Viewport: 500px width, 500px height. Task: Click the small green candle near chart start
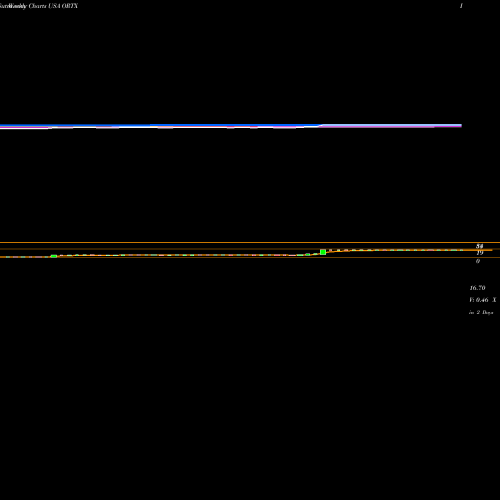point(54,256)
